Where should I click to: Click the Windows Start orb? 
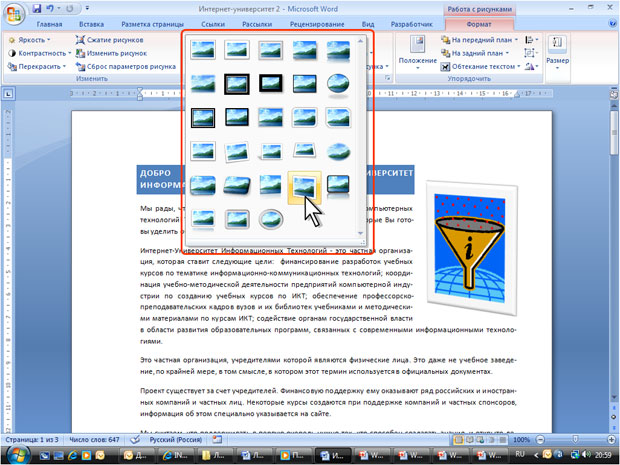(x=16, y=455)
